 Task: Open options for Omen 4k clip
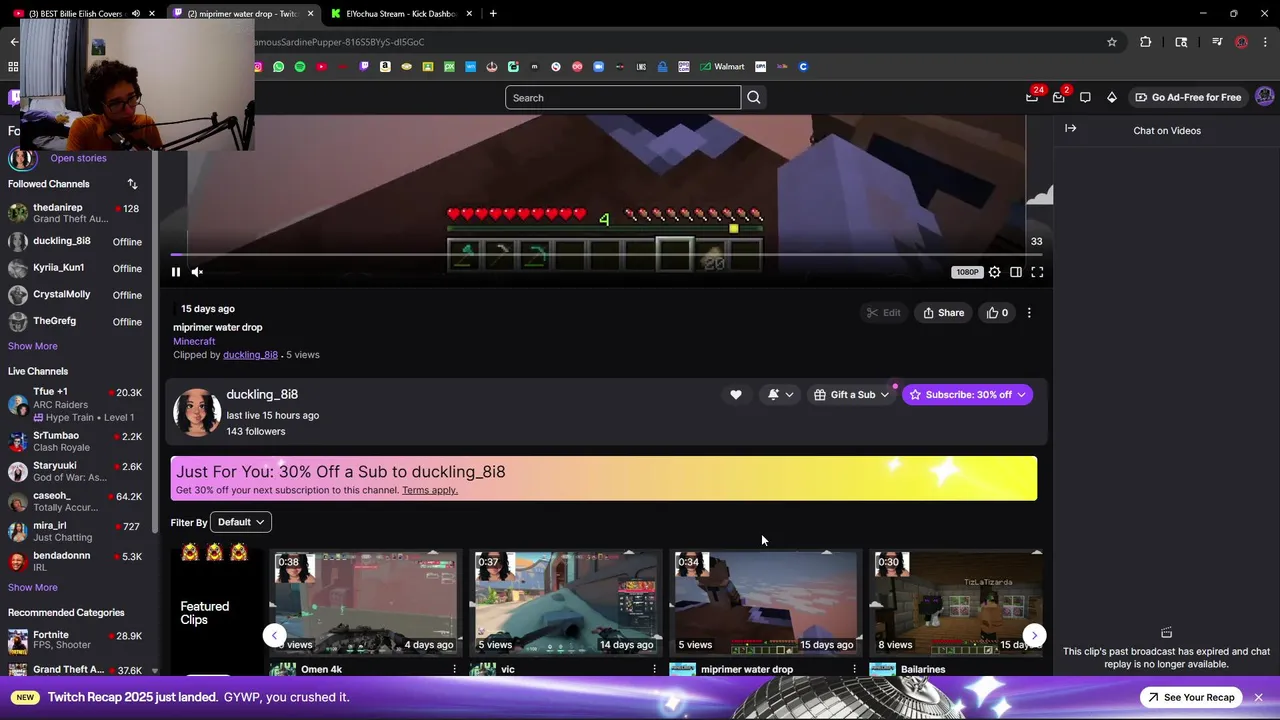[x=454, y=669]
